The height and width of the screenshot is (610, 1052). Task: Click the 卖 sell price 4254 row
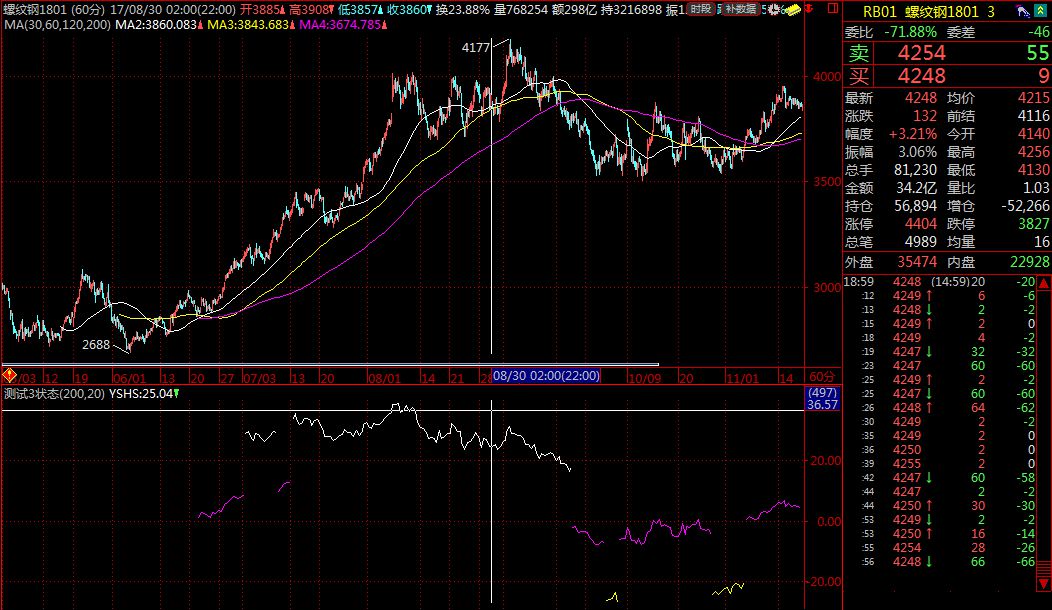947,53
